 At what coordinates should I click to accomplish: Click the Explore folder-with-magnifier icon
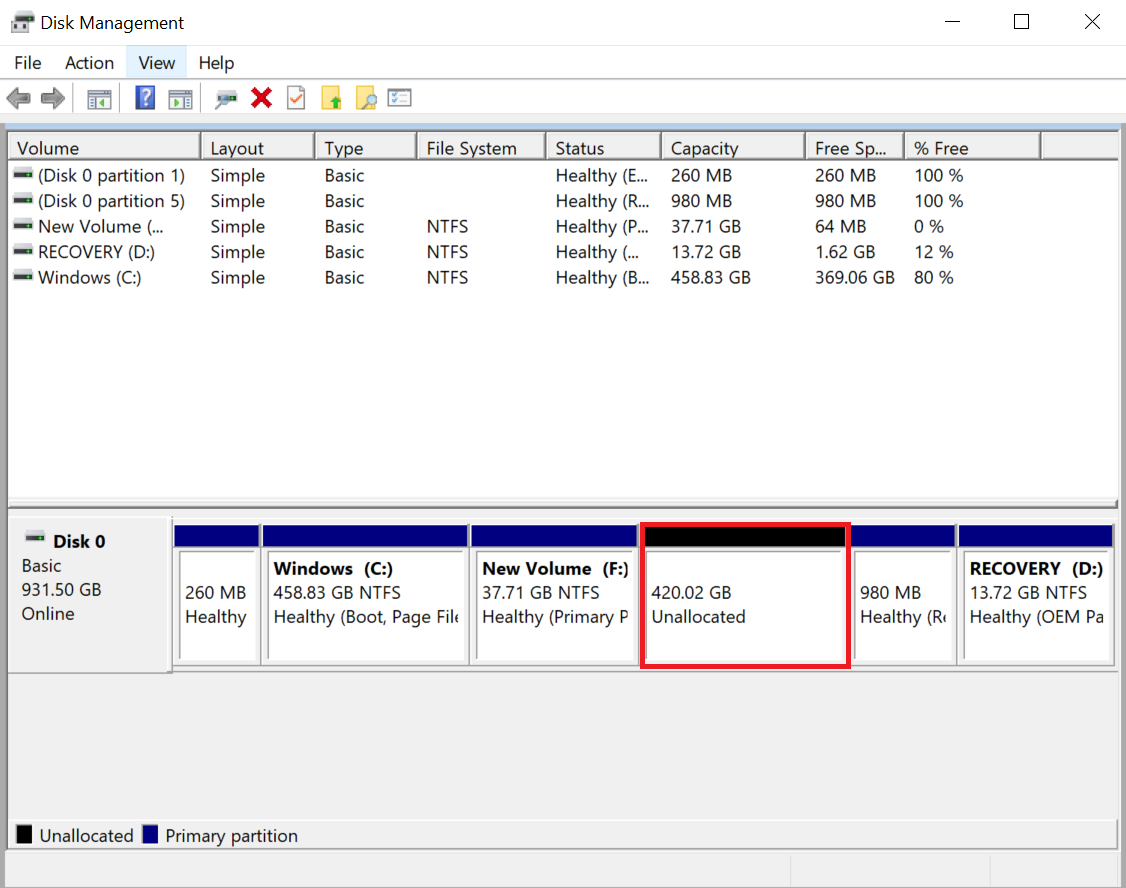click(365, 97)
